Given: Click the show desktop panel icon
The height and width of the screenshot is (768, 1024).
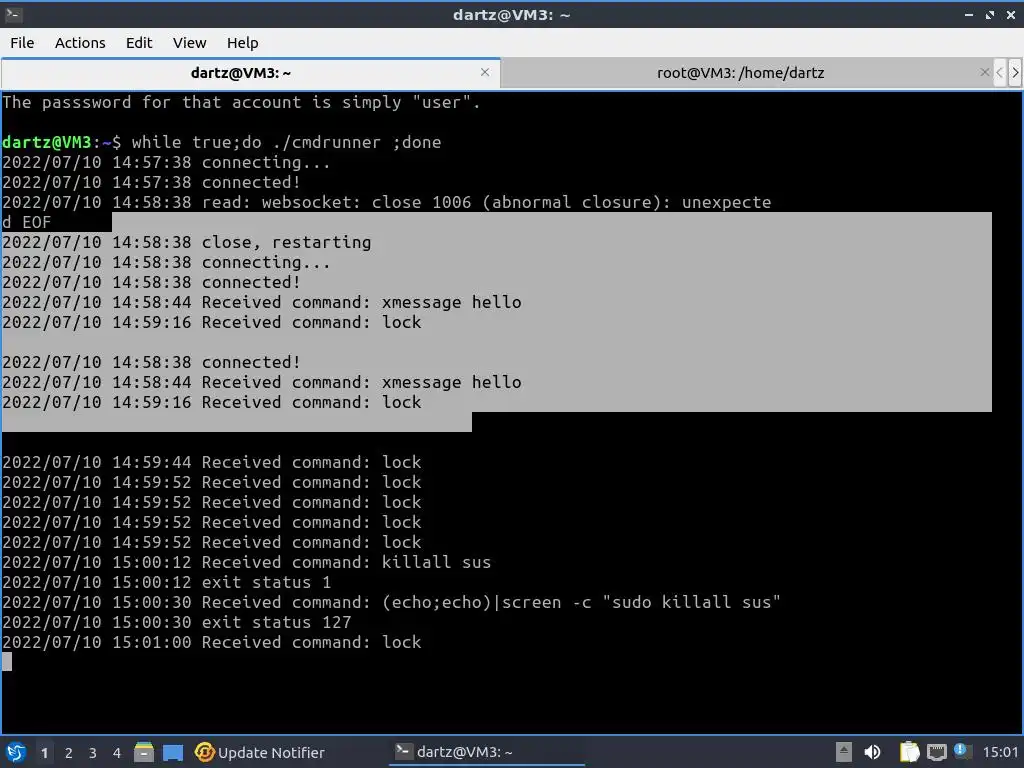Looking at the screenshot, I should 173,752.
